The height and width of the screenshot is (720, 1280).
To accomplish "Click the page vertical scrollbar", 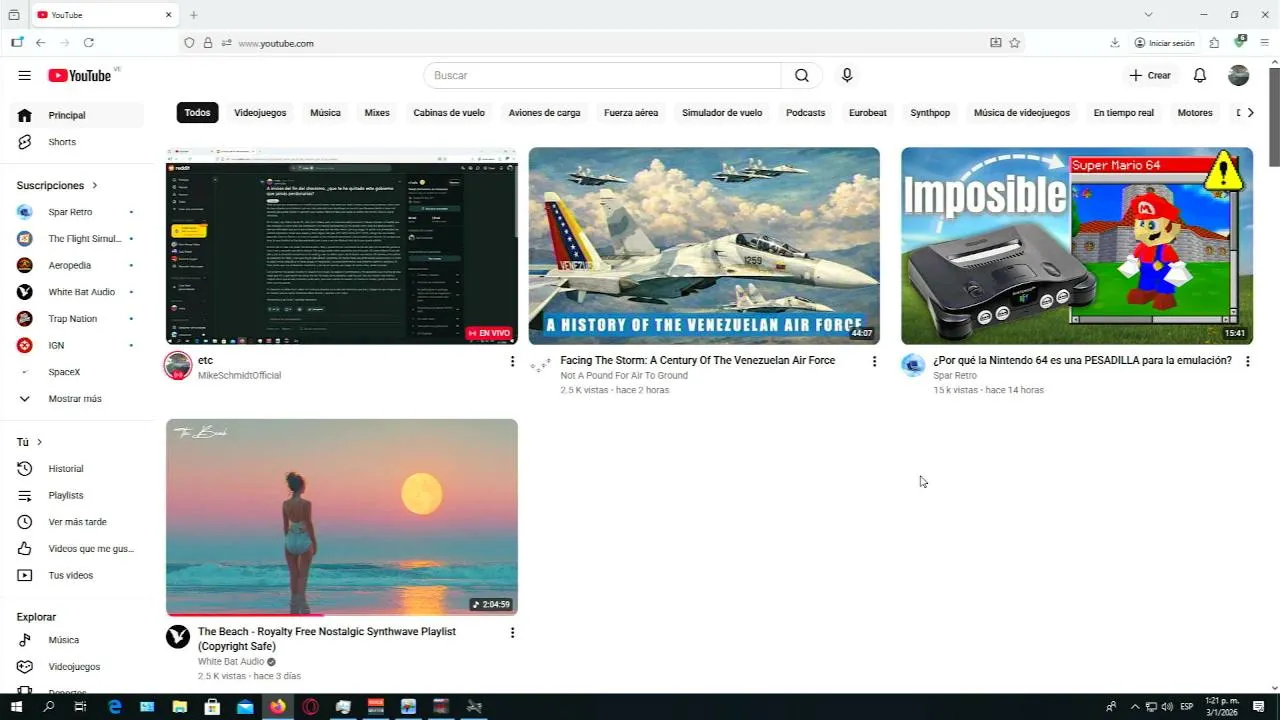I will (x=1274, y=117).
